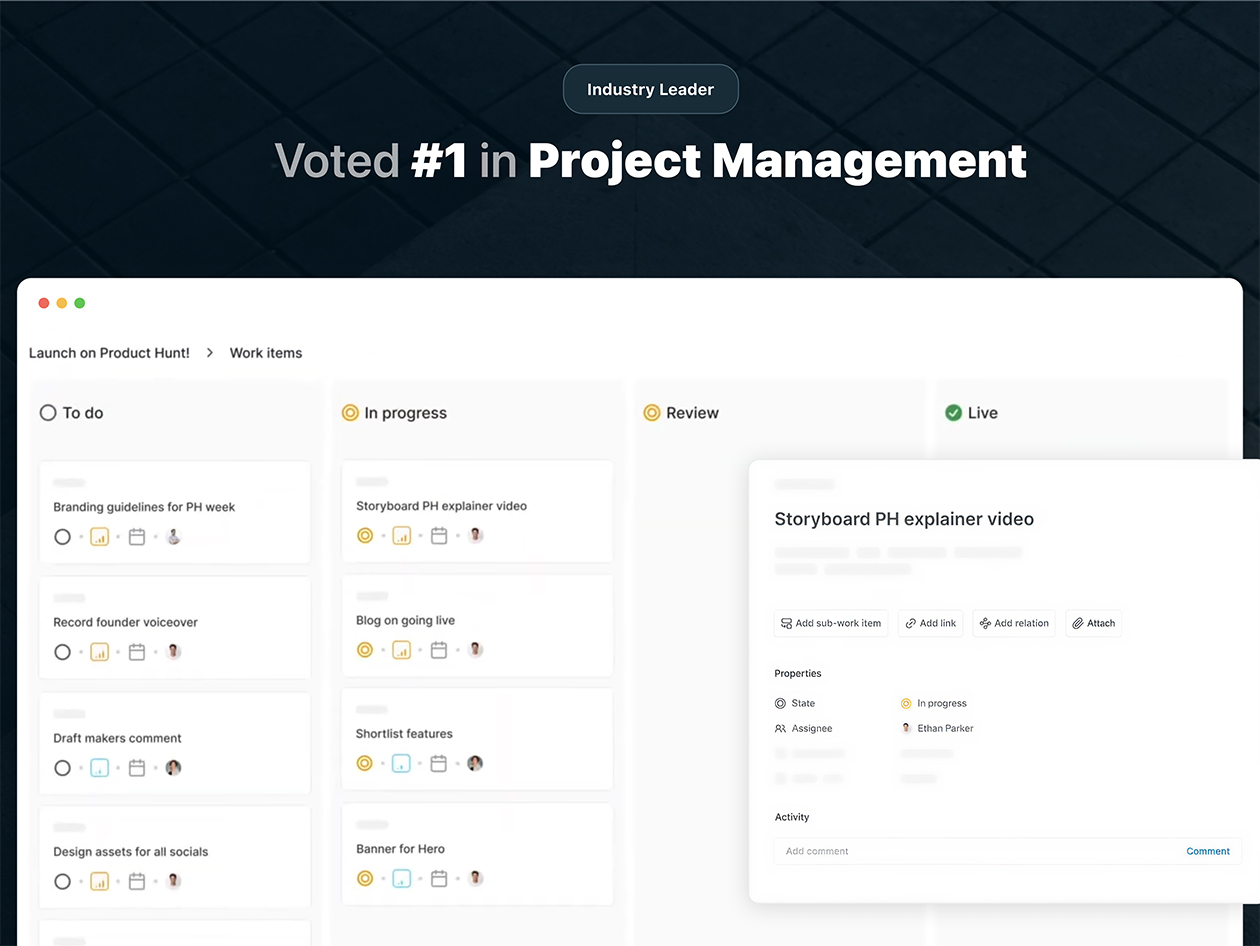Click the State target icon in Properties

tap(781, 703)
